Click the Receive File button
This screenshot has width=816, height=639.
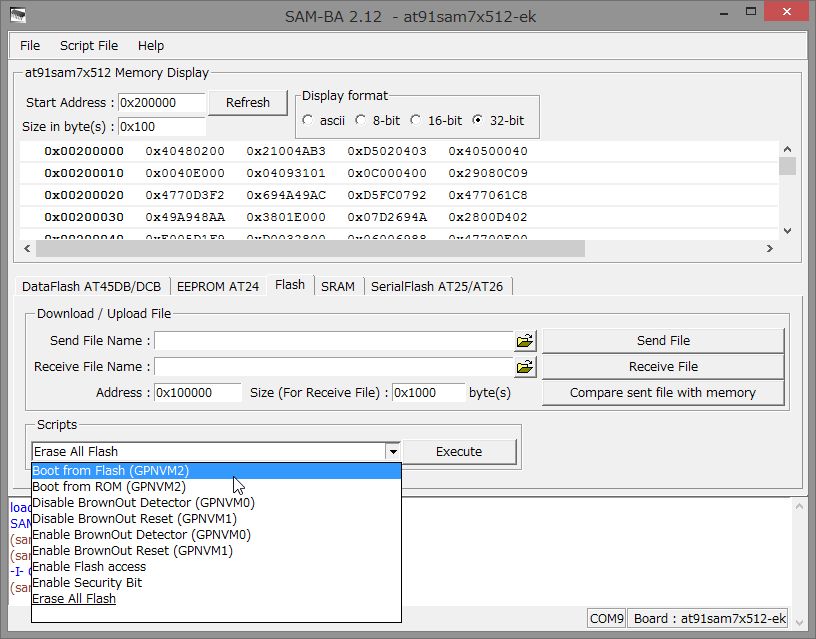click(x=664, y=367)
